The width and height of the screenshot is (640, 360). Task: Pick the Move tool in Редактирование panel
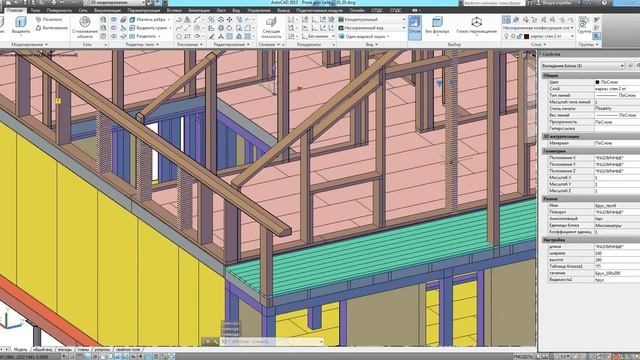click(x=229, y=20)
